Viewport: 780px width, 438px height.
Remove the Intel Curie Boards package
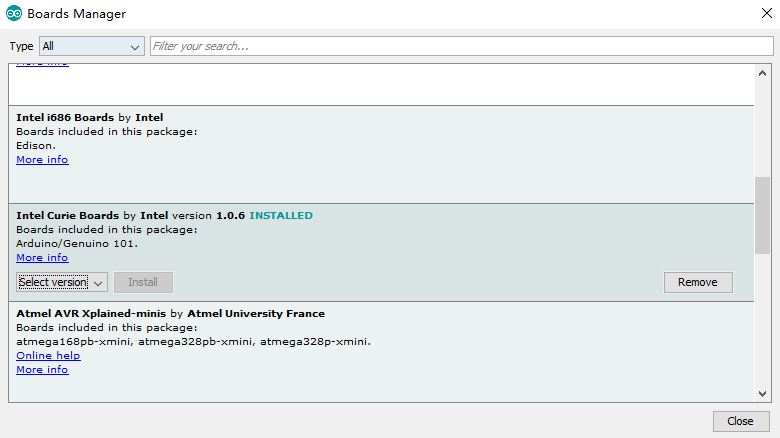click(698, 282)
